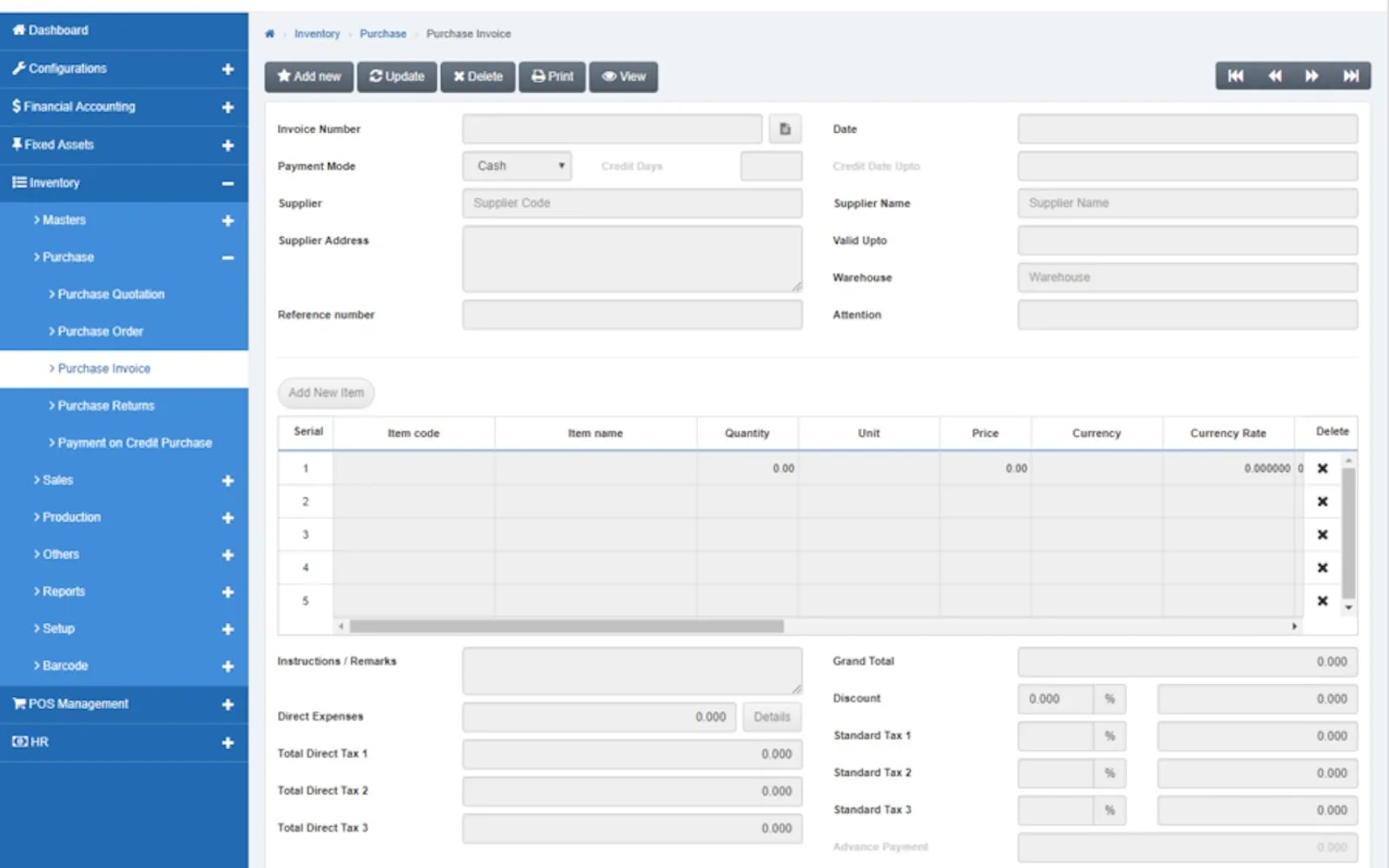Click the Warehouse input field
Screen dimensions: 1389x868
[1188, 278]
